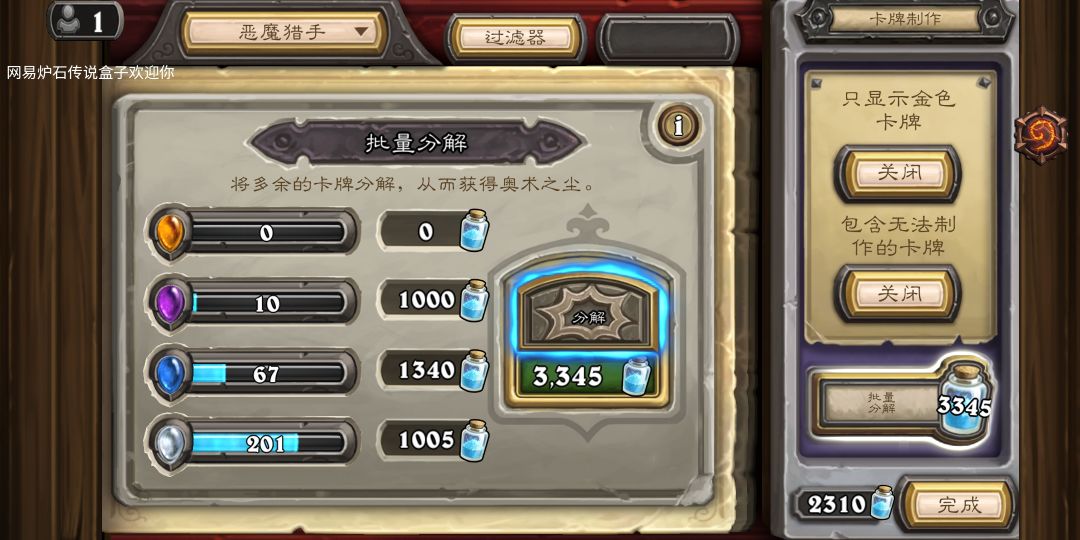Click the player count icon showing 1

[x=85, y=21]
